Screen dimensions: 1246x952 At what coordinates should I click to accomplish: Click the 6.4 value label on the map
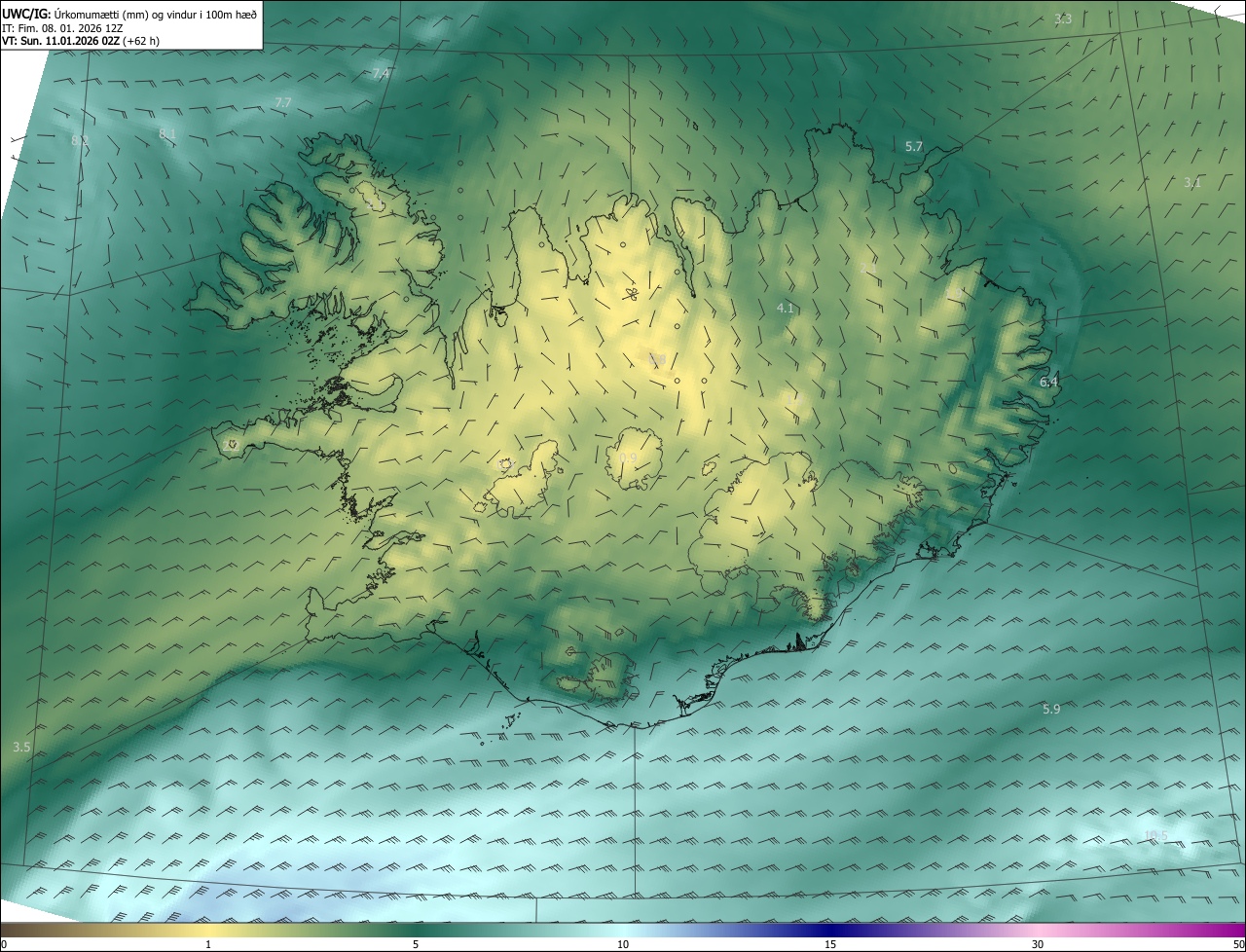tap(1048, 383)
